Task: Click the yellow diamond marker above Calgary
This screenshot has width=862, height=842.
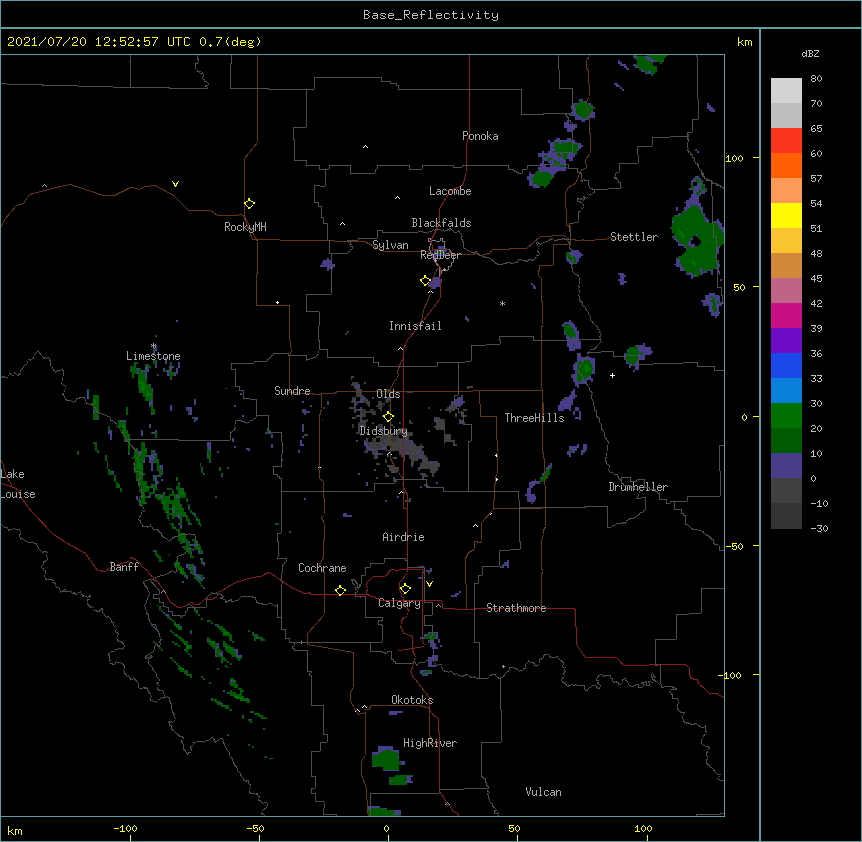Action: pos(405,589)
